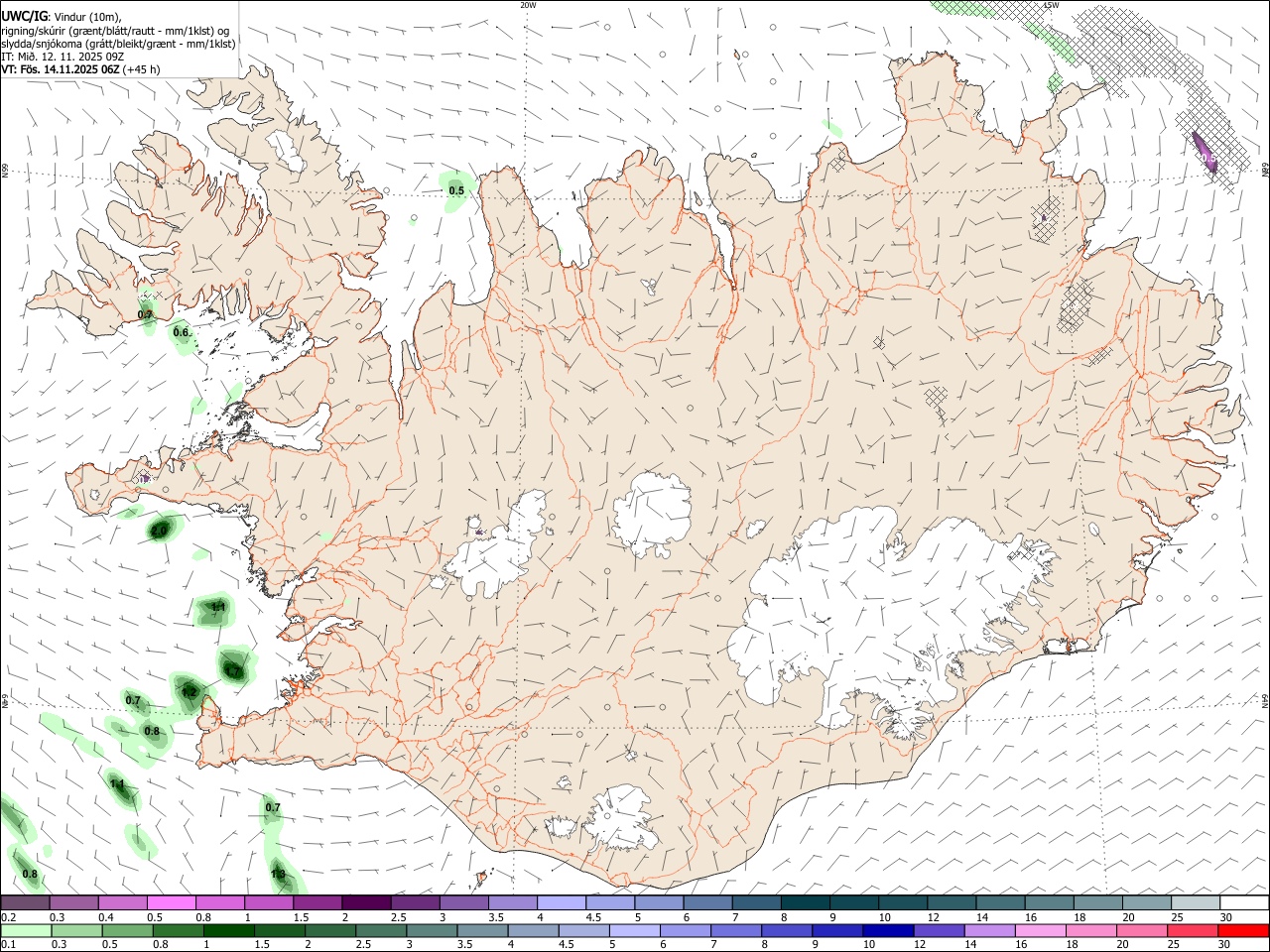Click the Mýrdalsjökull glacier near the south coast

point(623,818)
